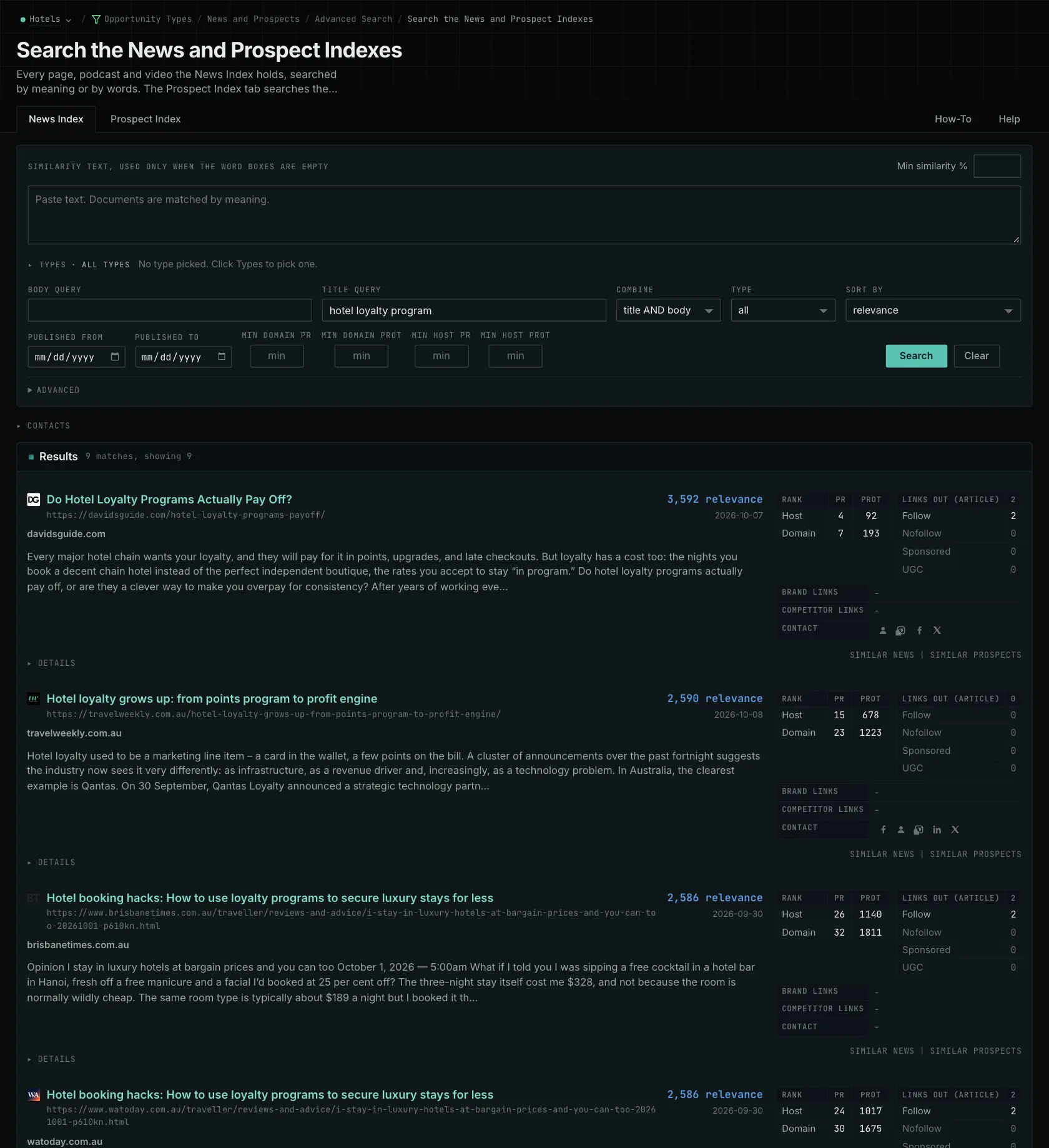
Task: Click the davidsguide.com DG favicon
Action: click(34, 500)
